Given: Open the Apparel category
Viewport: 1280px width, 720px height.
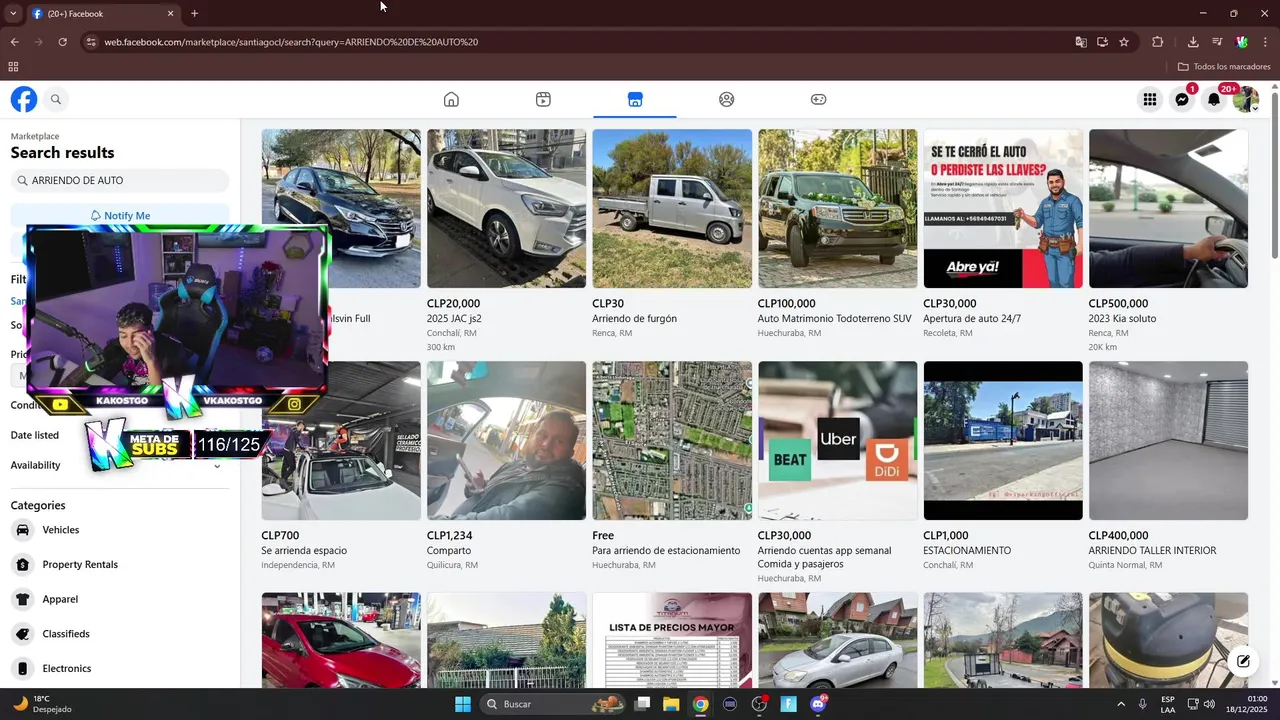Looking at the screenshot, I should [x=120, y=599].
